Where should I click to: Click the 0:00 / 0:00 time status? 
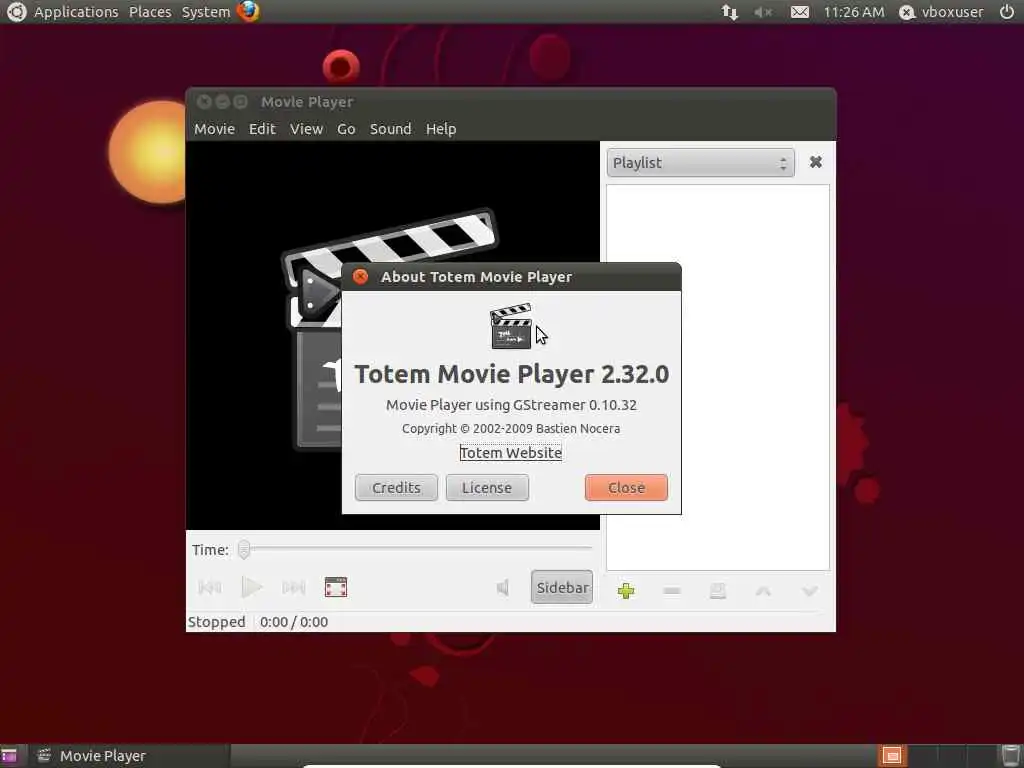click(294, 622)
